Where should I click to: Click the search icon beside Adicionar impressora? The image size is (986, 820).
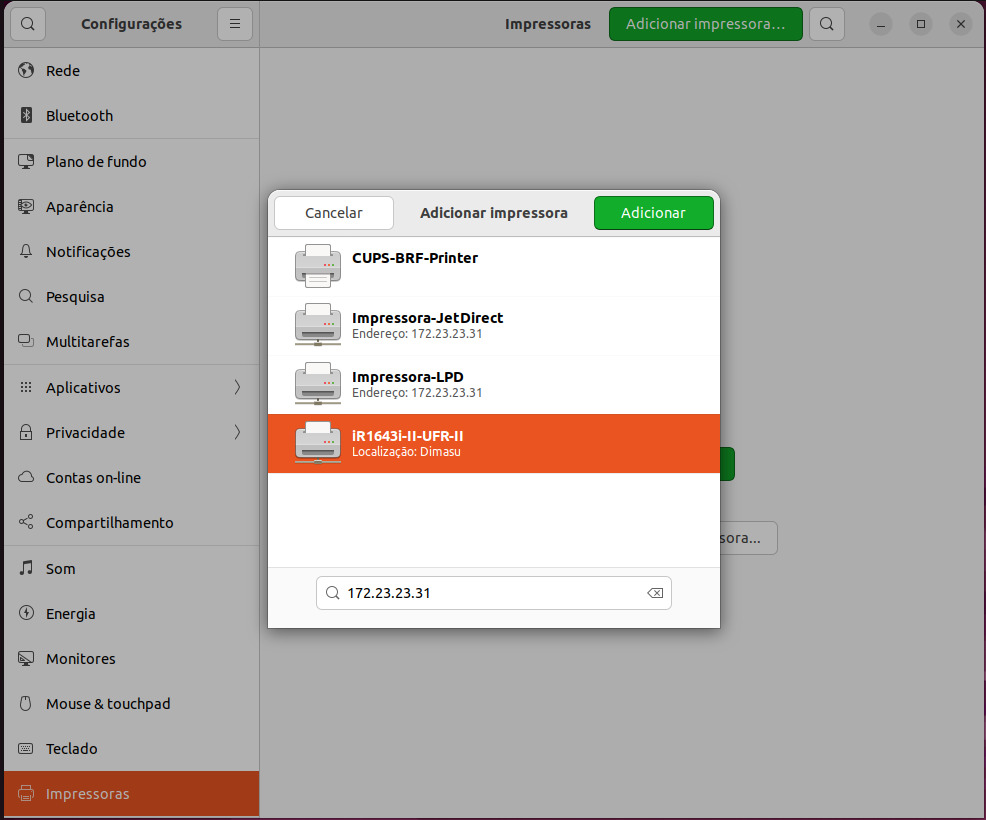click(x=827, y=24)
